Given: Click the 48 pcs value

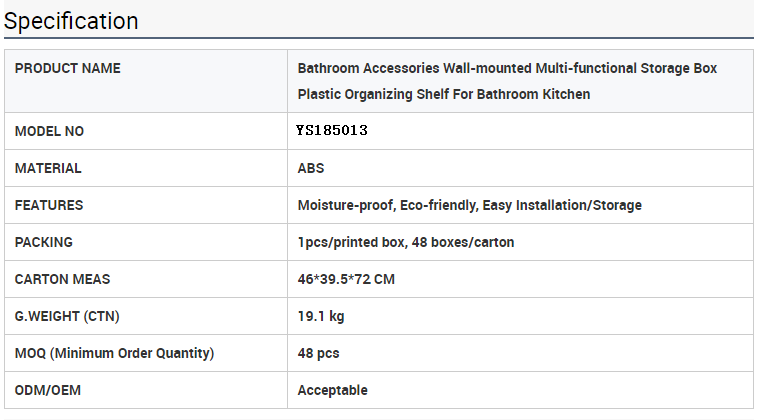Looking at the screenshot, I should (318, 353).
